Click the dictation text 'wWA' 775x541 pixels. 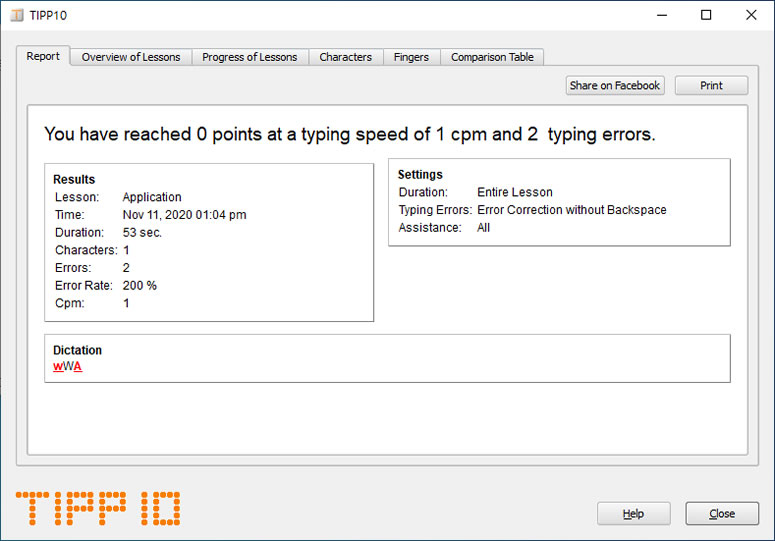68,367
